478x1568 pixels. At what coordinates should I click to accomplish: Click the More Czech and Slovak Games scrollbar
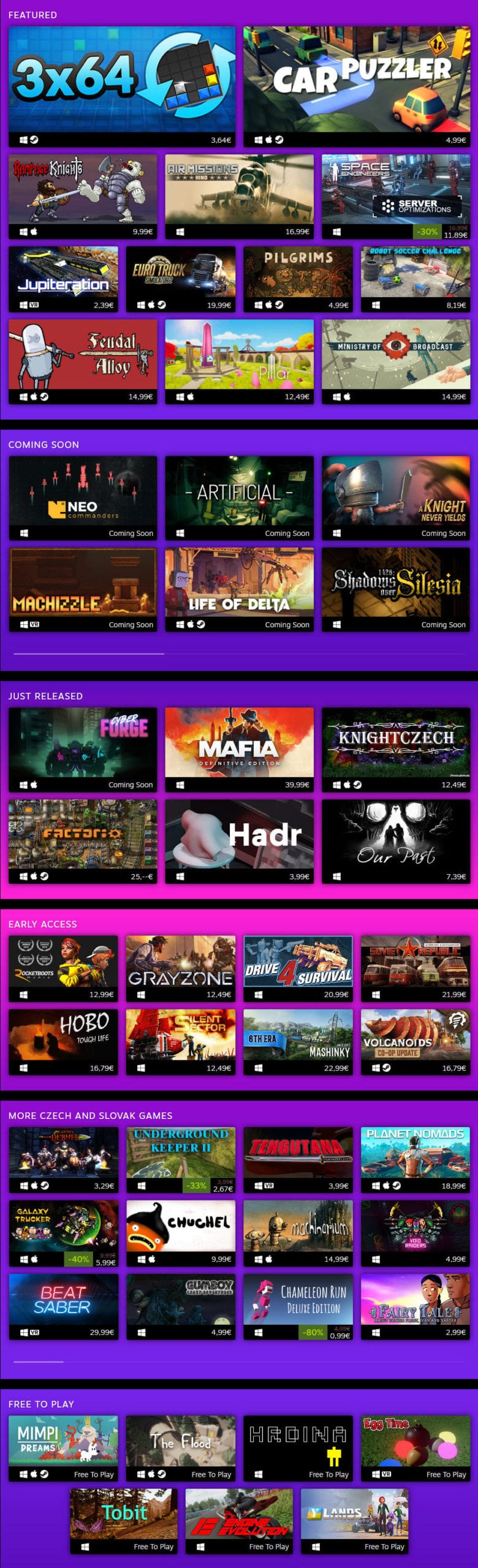(39, 1362)
